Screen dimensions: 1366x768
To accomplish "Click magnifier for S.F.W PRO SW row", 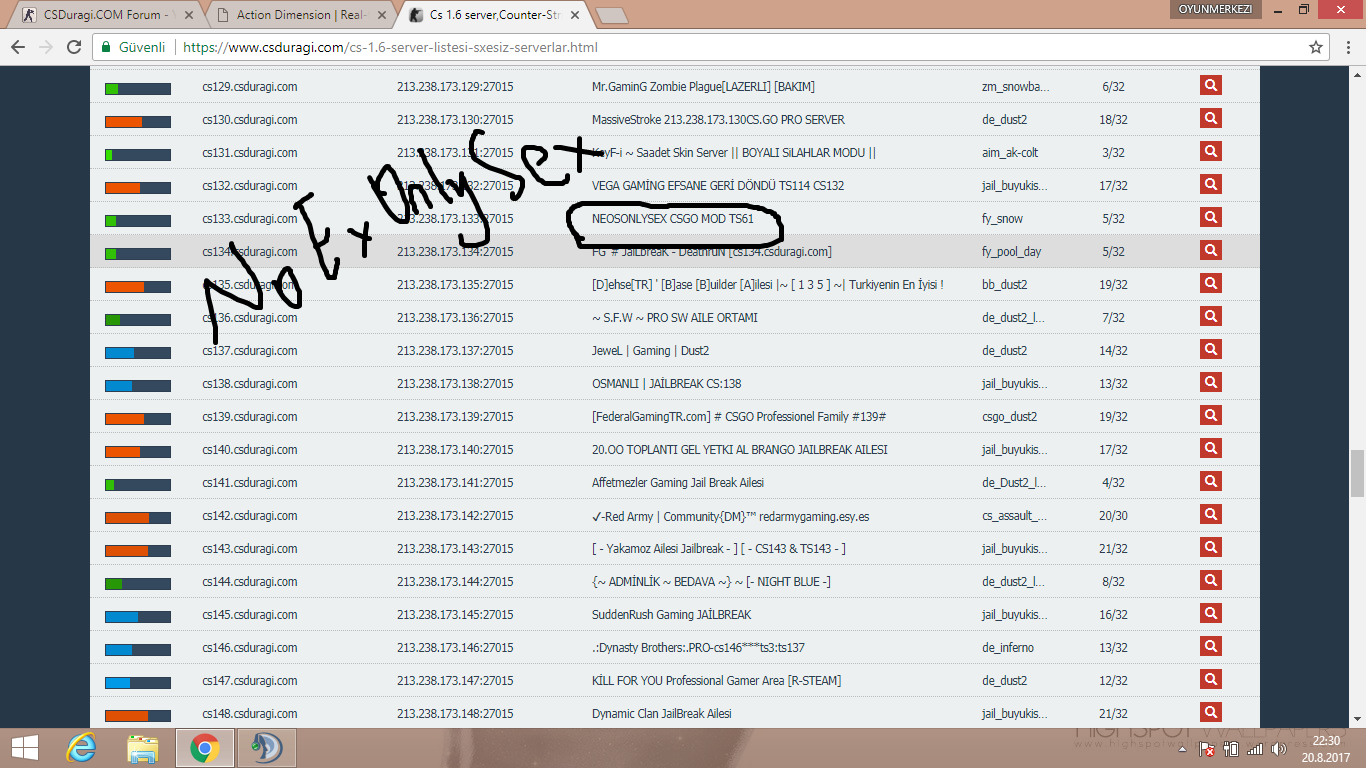I will coord(1211,317).
